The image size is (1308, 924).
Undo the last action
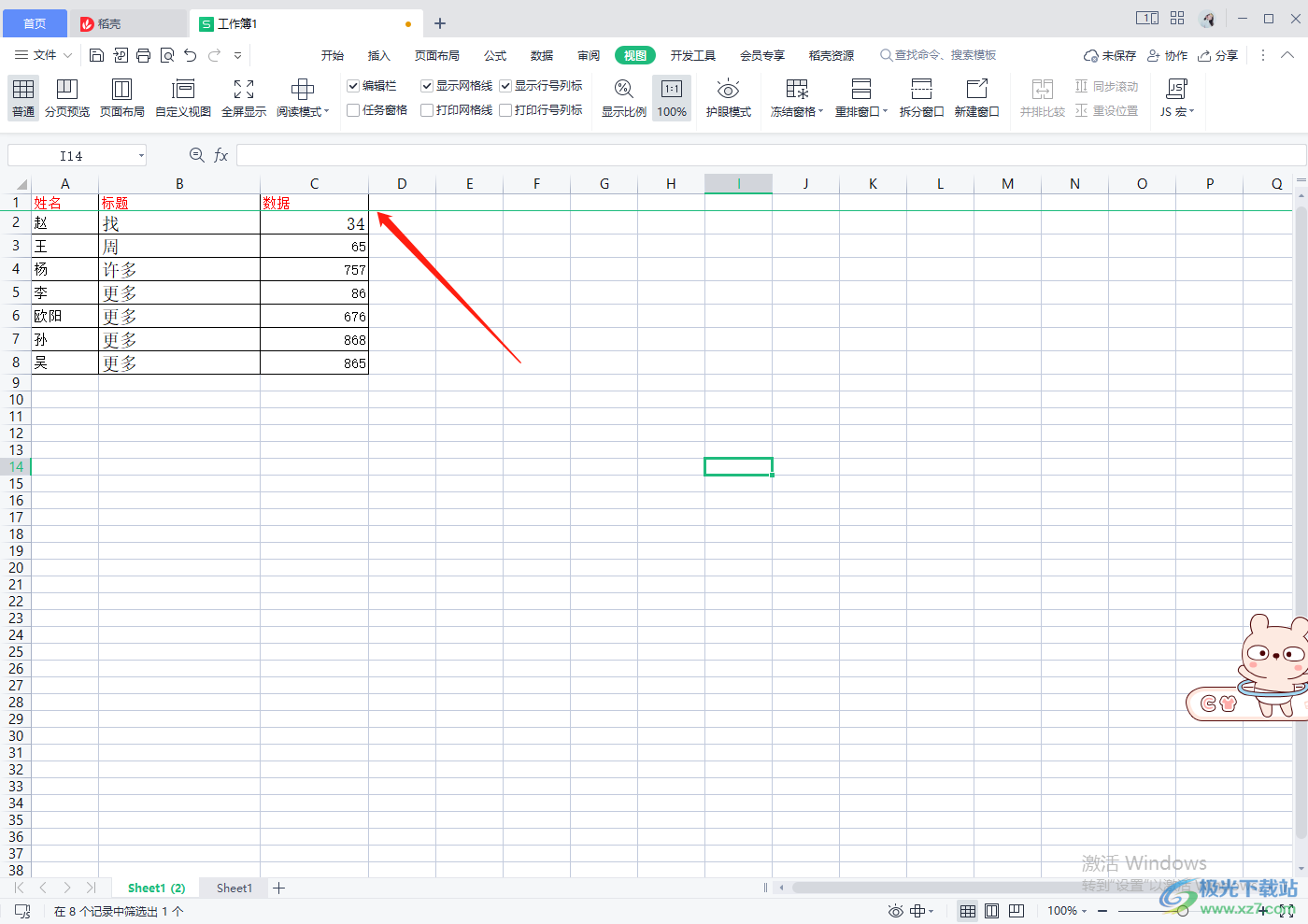pos(191,55)
